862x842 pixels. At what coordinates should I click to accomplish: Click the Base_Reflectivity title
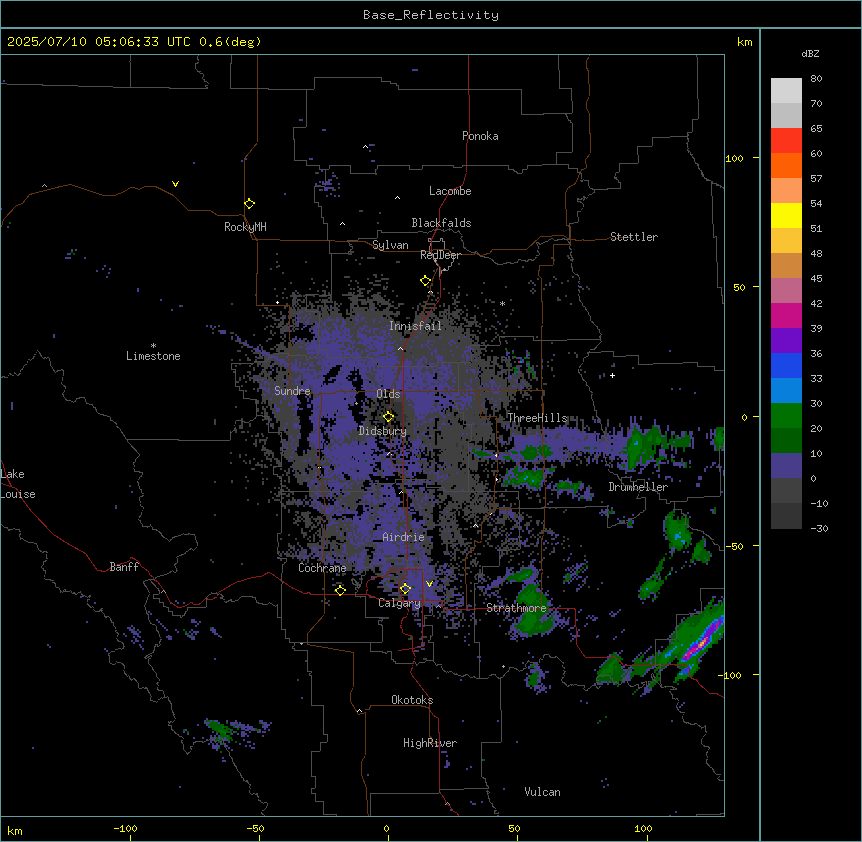[x=431, y=15]
